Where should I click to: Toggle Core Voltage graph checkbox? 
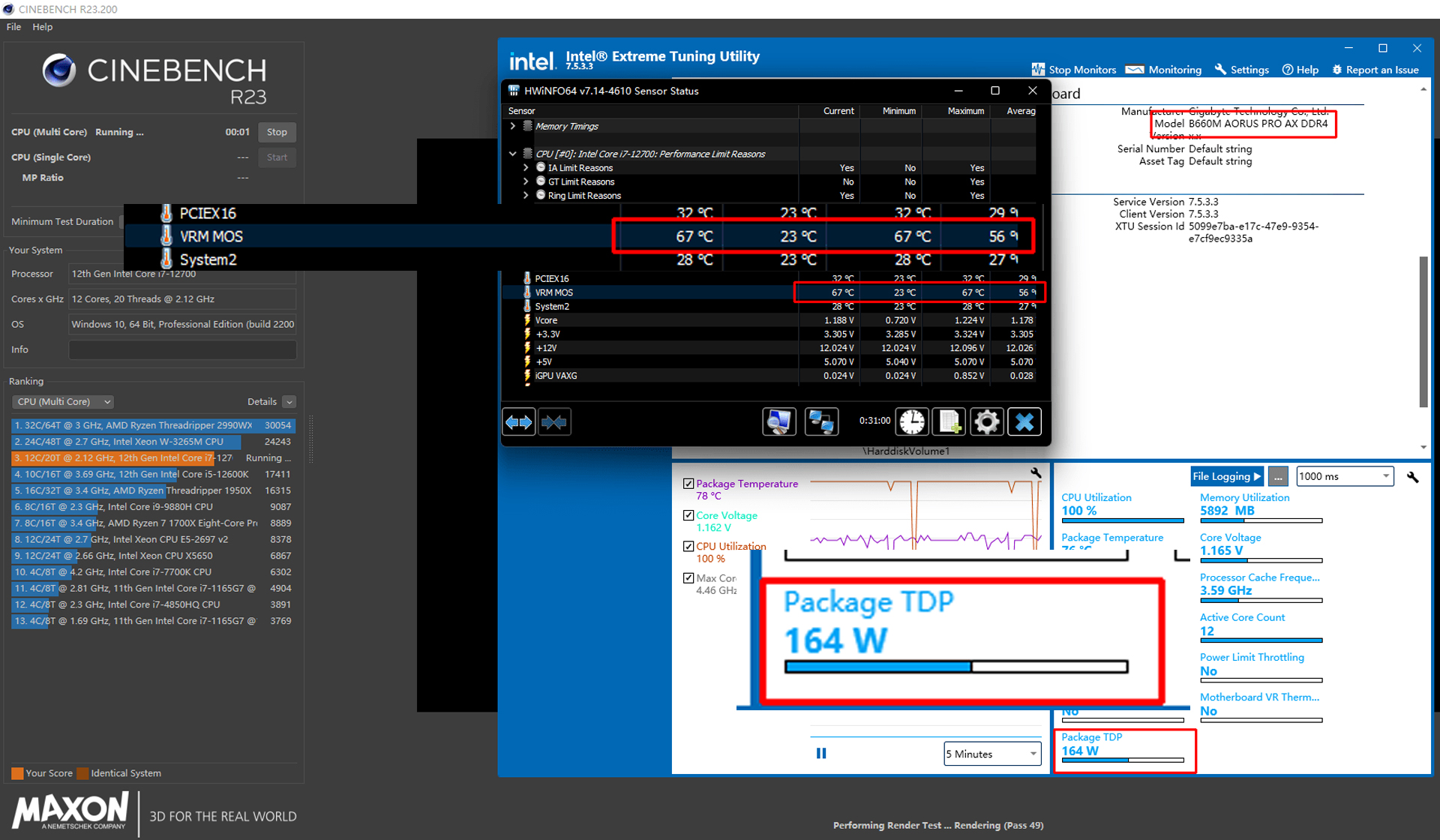688,515
